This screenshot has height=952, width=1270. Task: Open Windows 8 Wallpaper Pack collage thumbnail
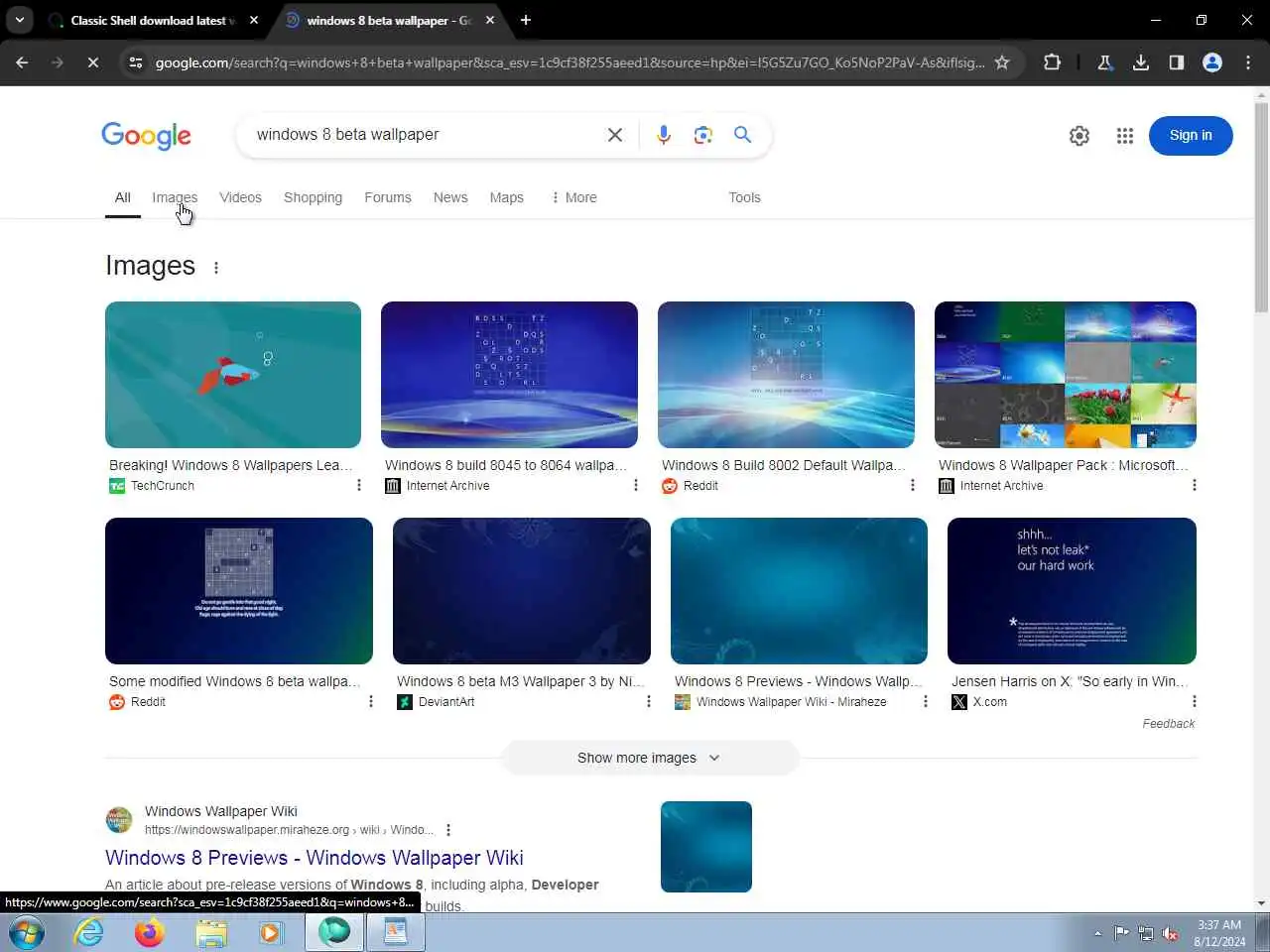(1066, 375)
